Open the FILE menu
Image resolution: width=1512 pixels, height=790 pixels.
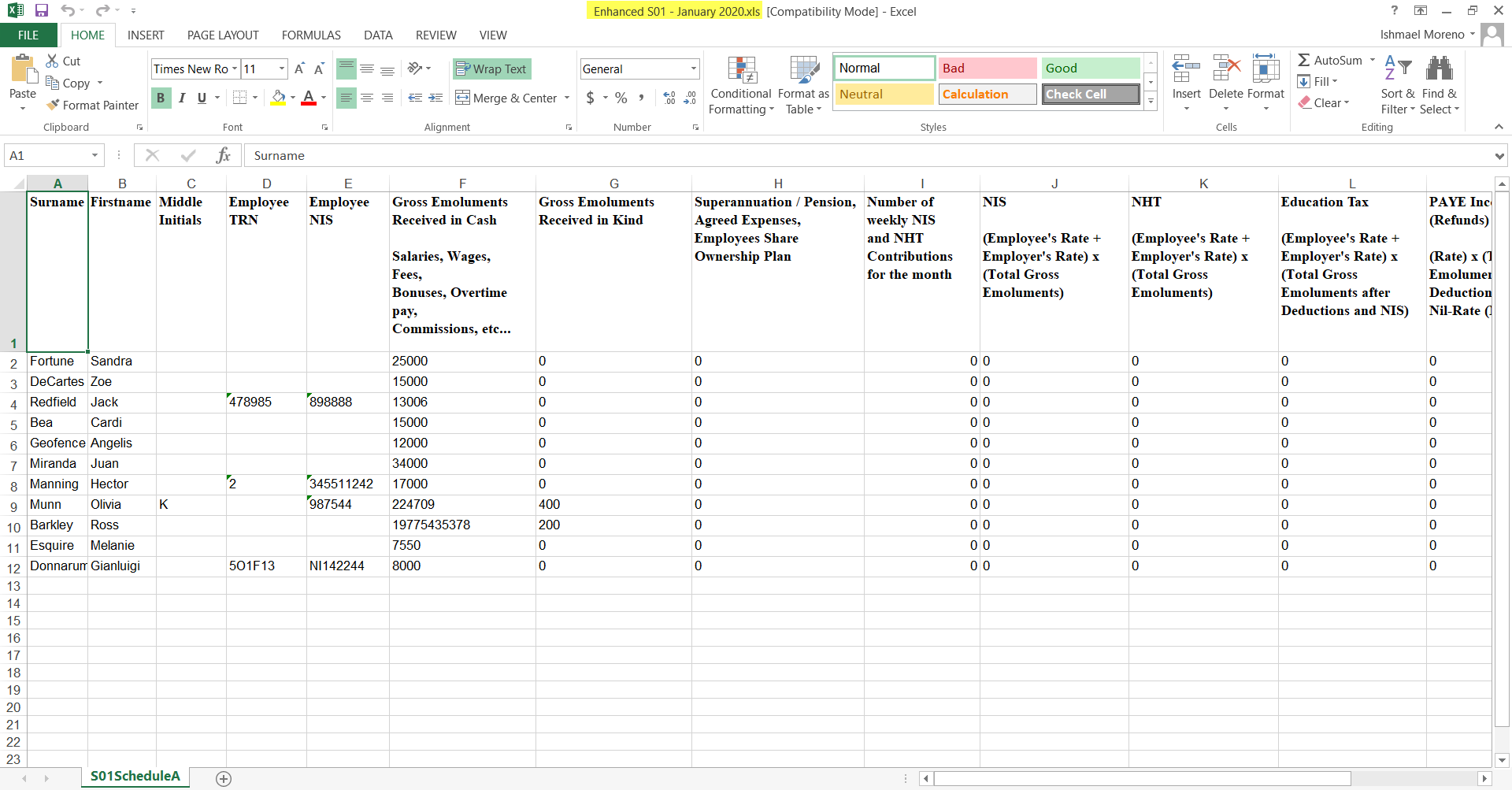28,35
